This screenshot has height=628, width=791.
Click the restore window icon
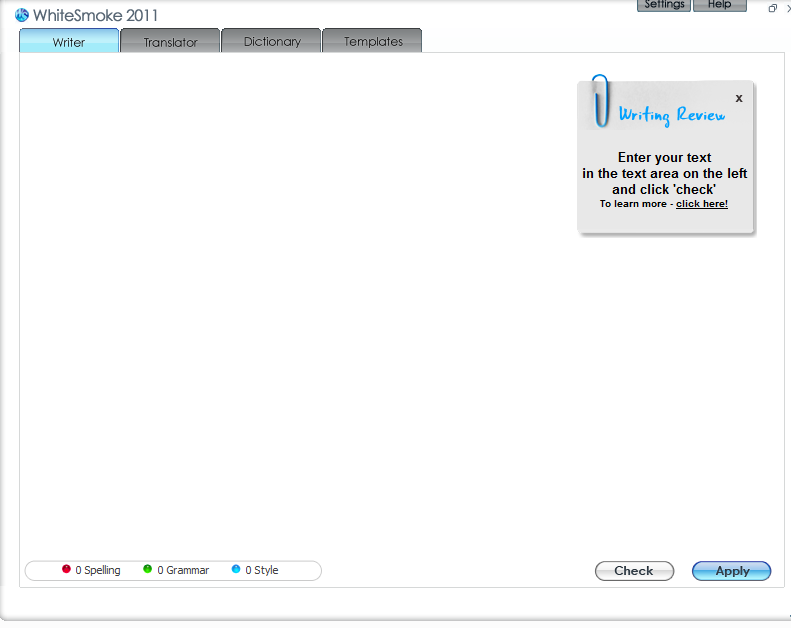772,8
